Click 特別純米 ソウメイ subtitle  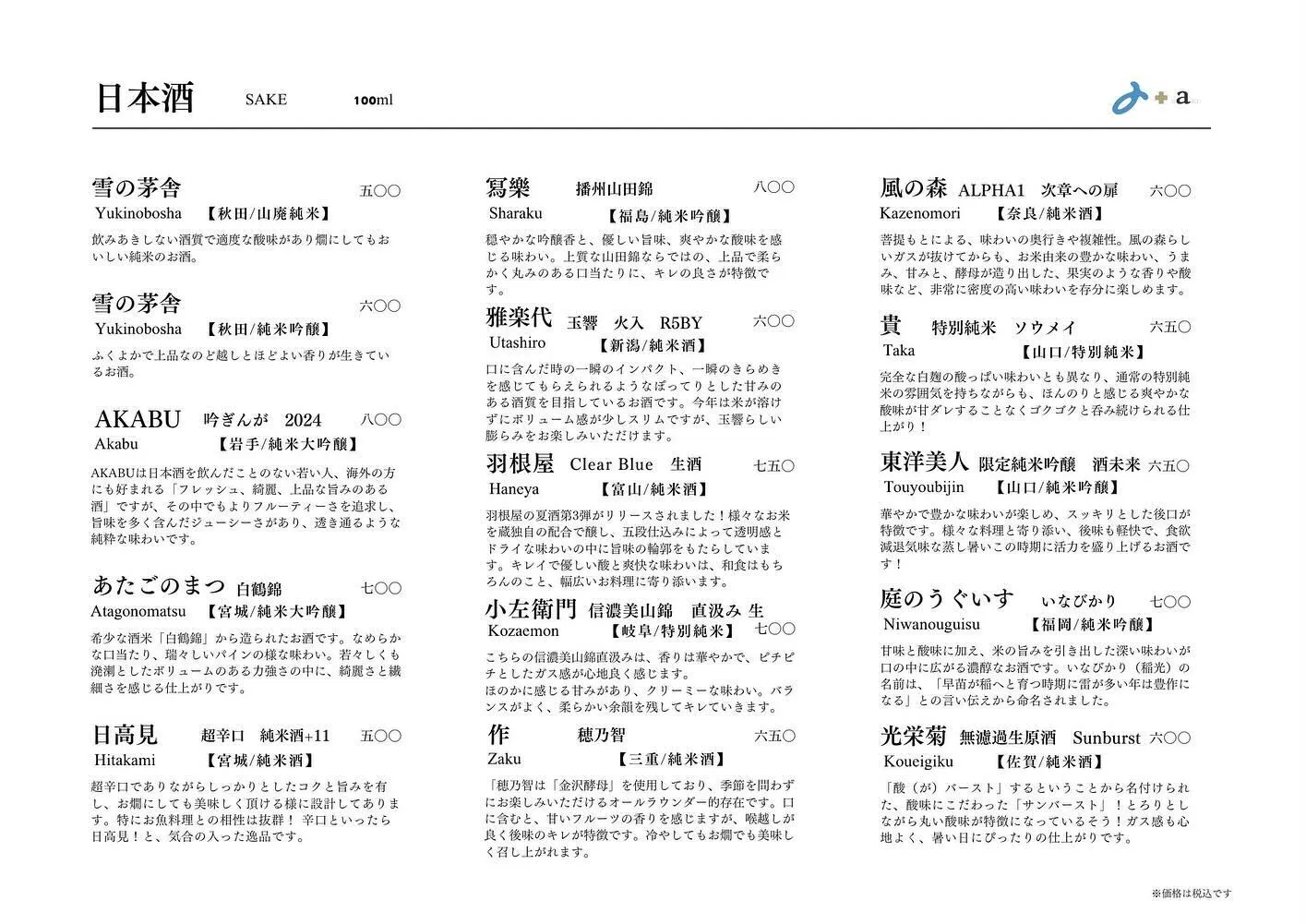1003,328
